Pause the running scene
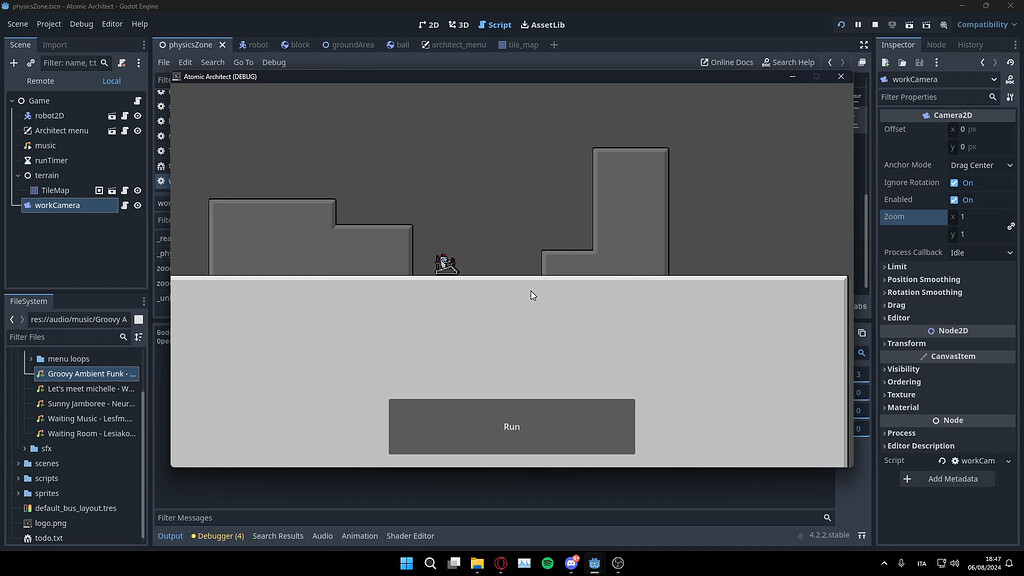The width and height of the screenshot is (1024, 576). click(x=856, y=25)
